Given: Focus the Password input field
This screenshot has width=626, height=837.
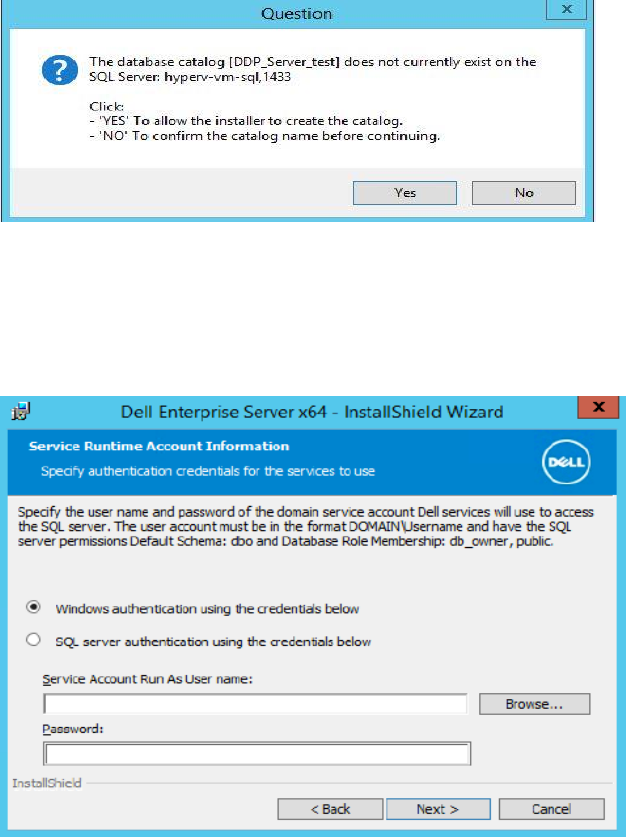Looking at the screenshot, I should pos(257,754).
